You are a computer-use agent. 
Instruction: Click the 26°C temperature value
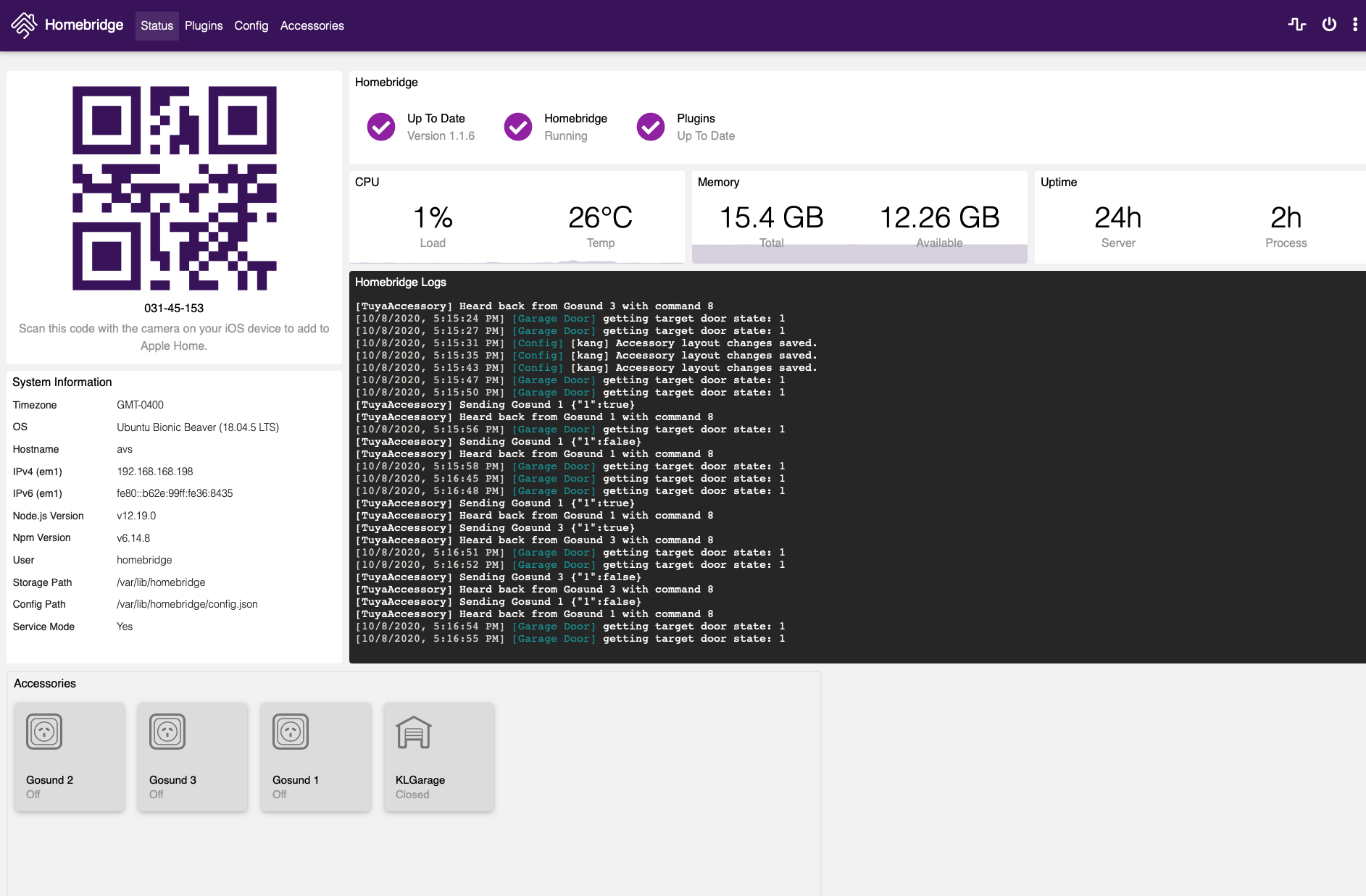point(600,217)
